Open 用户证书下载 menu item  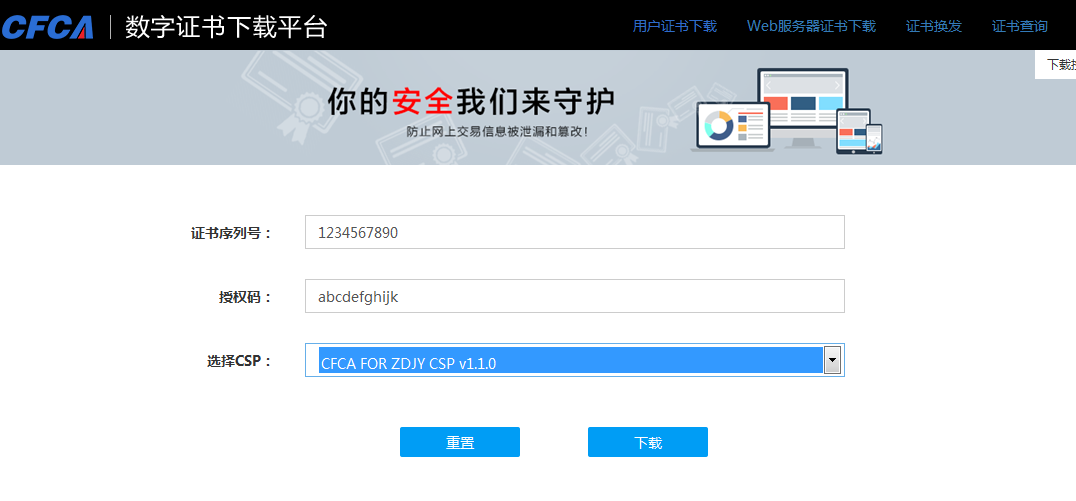coord(675,26)
